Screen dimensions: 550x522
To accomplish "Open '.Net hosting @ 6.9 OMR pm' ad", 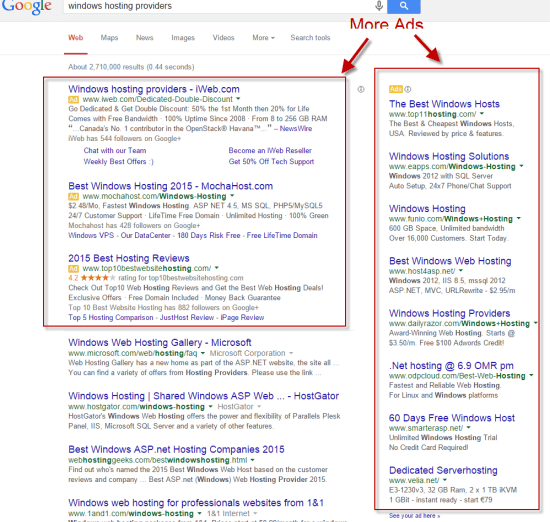I will click(451, 366).
